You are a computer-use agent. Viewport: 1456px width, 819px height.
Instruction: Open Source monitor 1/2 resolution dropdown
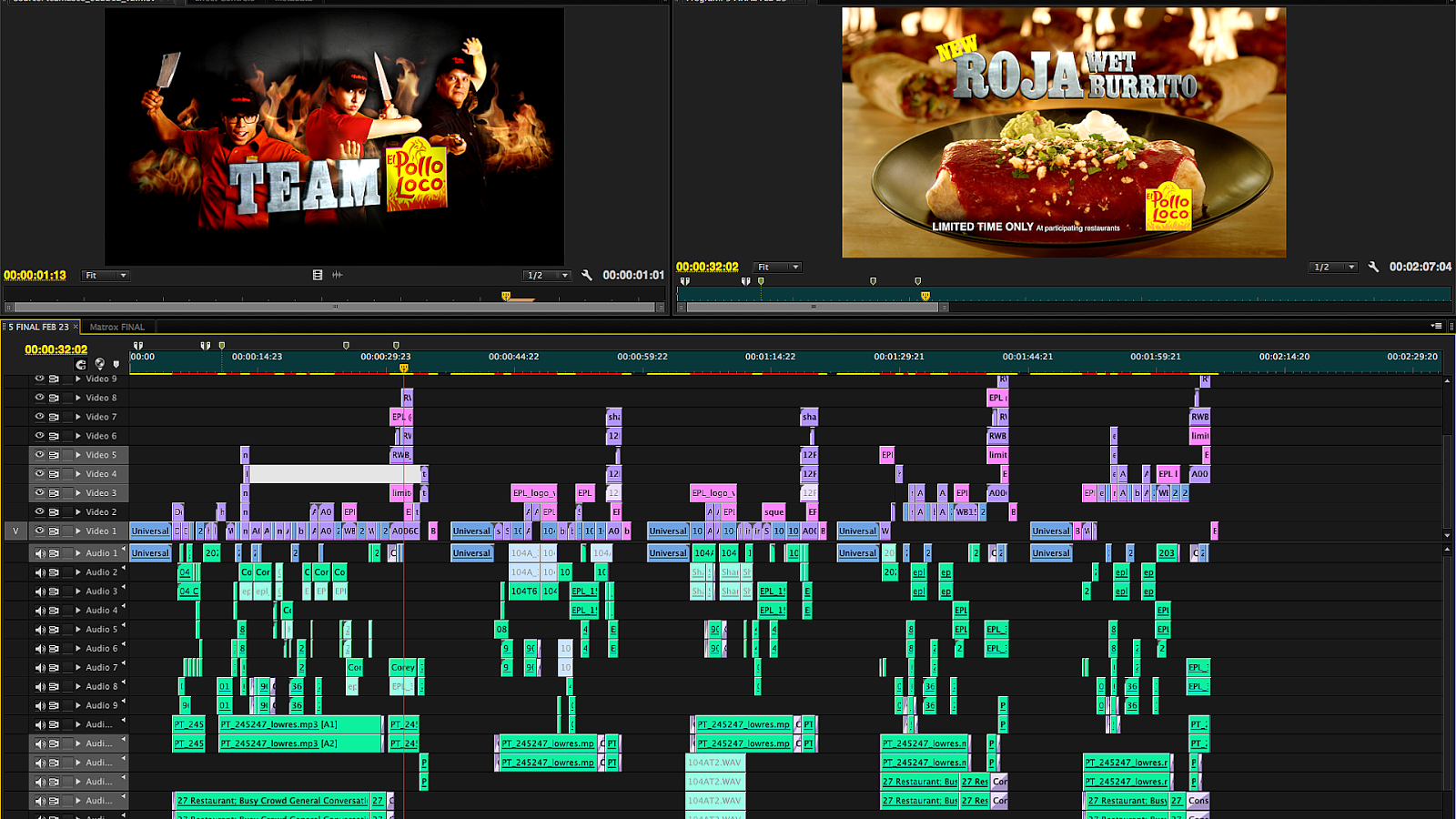[548, 275]
